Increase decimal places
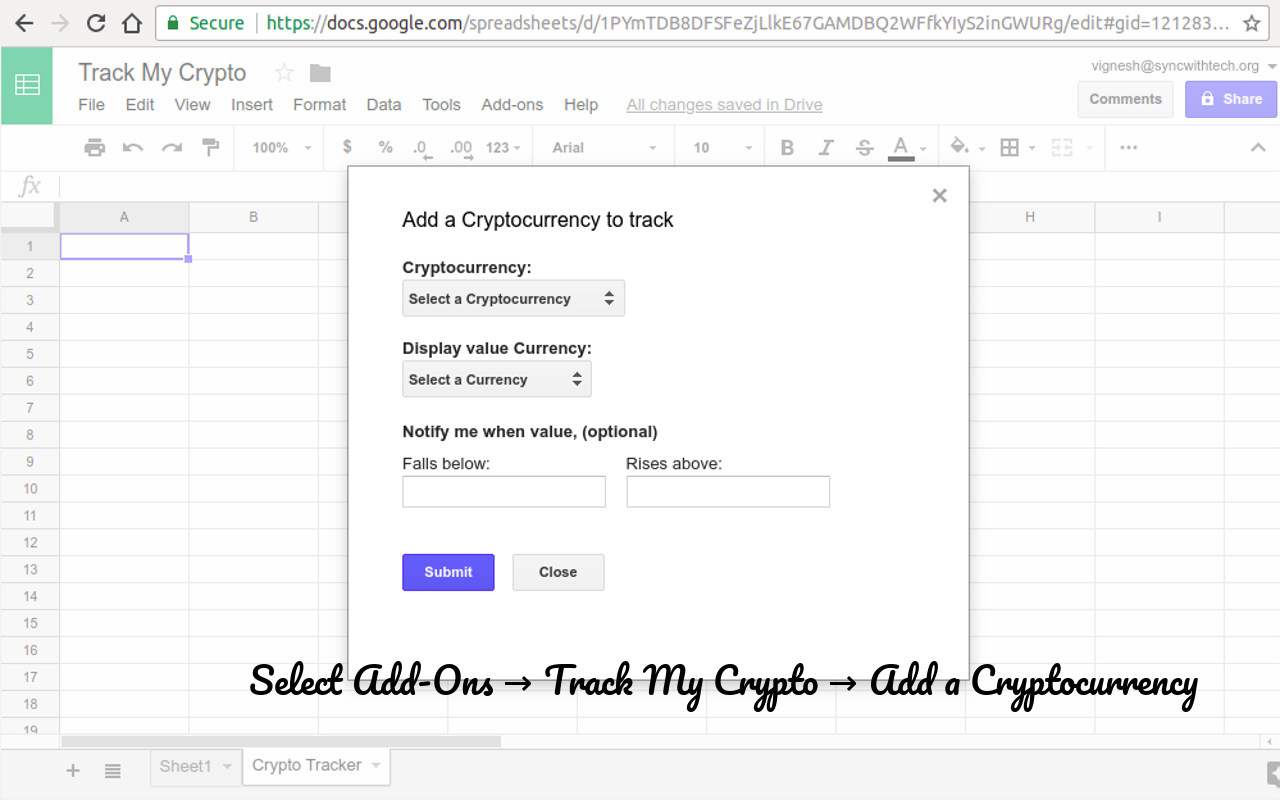The height and width of the screenshot is (800, 1280). pos(461,148)
